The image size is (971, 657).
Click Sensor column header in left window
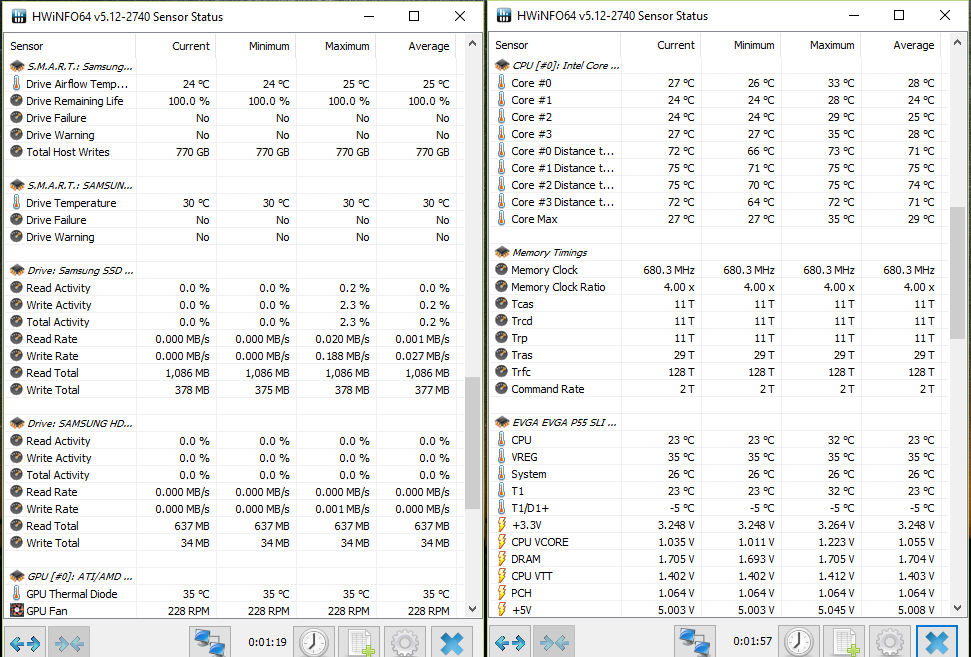(69, 46)
